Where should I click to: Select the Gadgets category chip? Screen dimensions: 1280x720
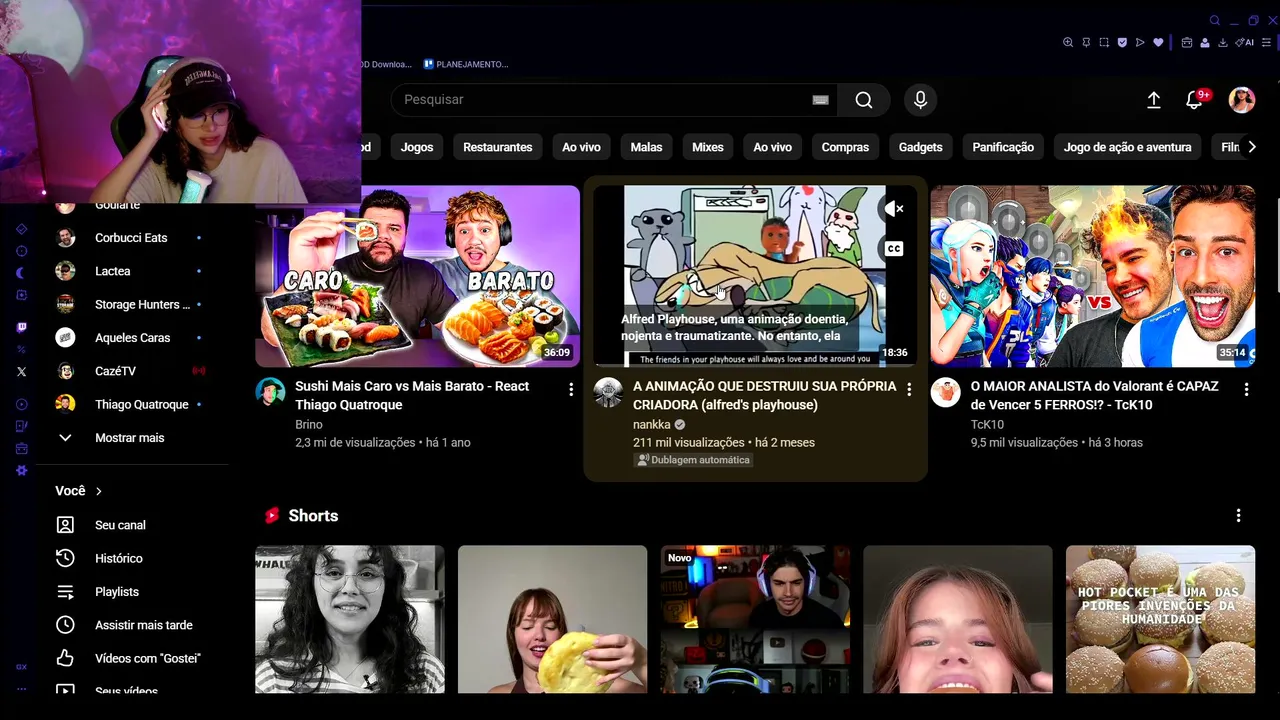click(920, 147)
